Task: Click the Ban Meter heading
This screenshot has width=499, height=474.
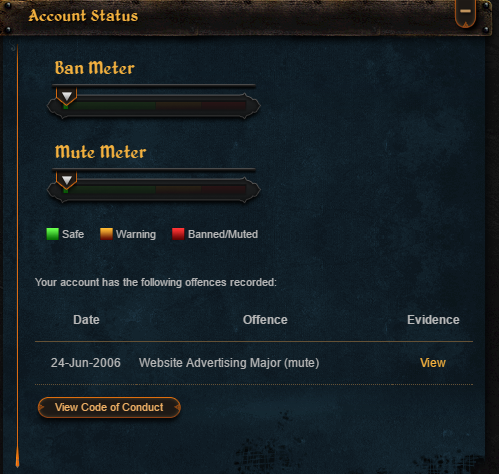Action: point(95,68)
